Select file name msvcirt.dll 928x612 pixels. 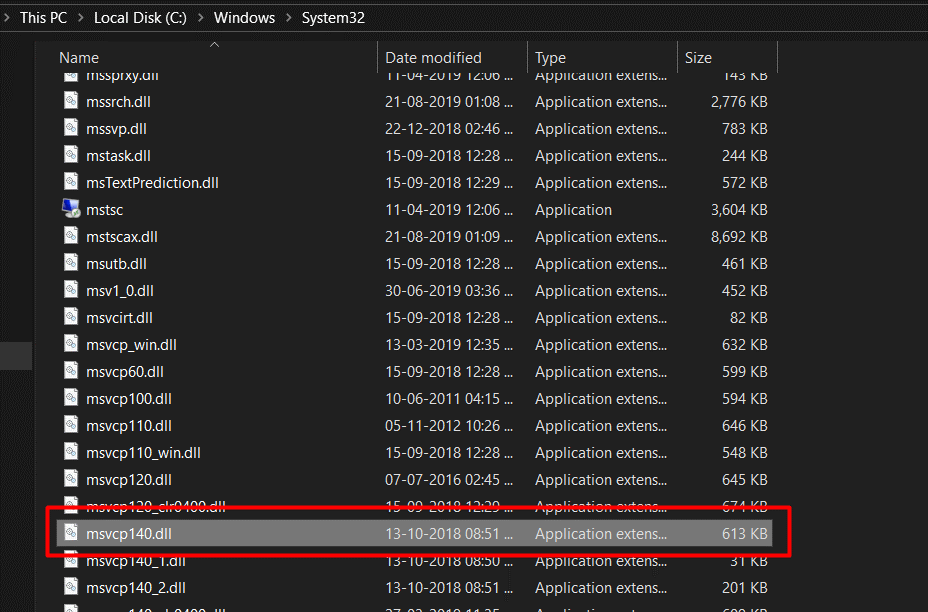pyautogui.click(x=120, y=318)
